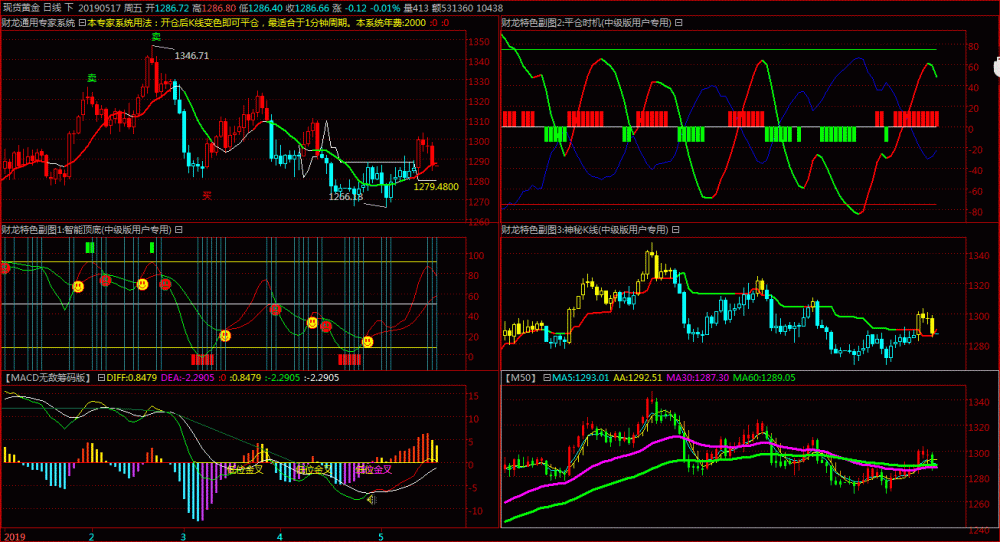Collapse the M50 indicator box icon

547,377
